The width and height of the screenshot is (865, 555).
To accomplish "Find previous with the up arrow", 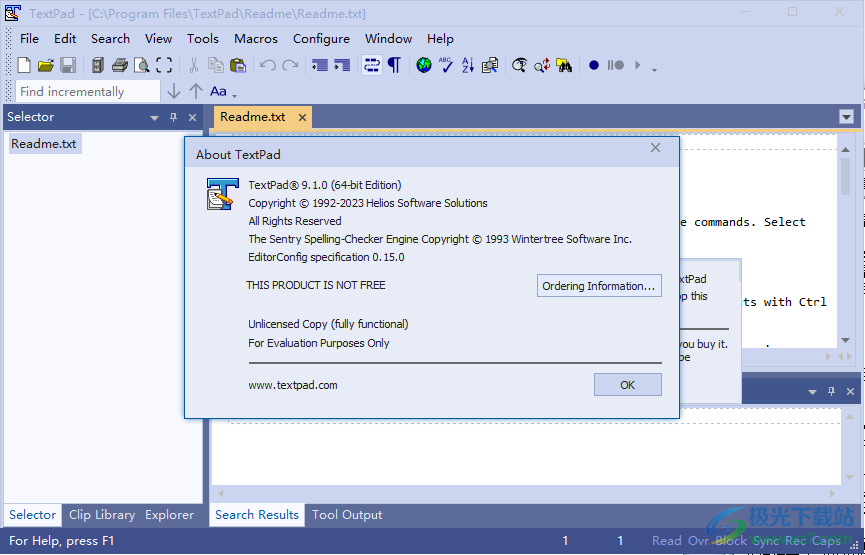I will (196, 91).
